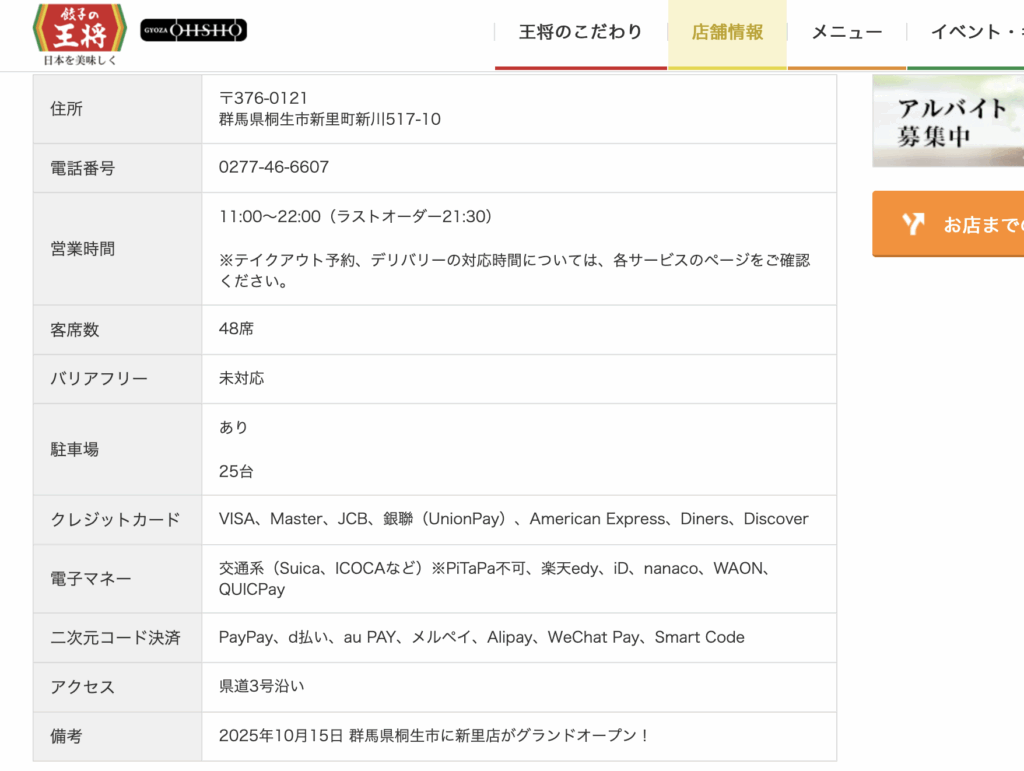Click the address 群馬県桐生市新里町新川517-10

pos(330,119)
